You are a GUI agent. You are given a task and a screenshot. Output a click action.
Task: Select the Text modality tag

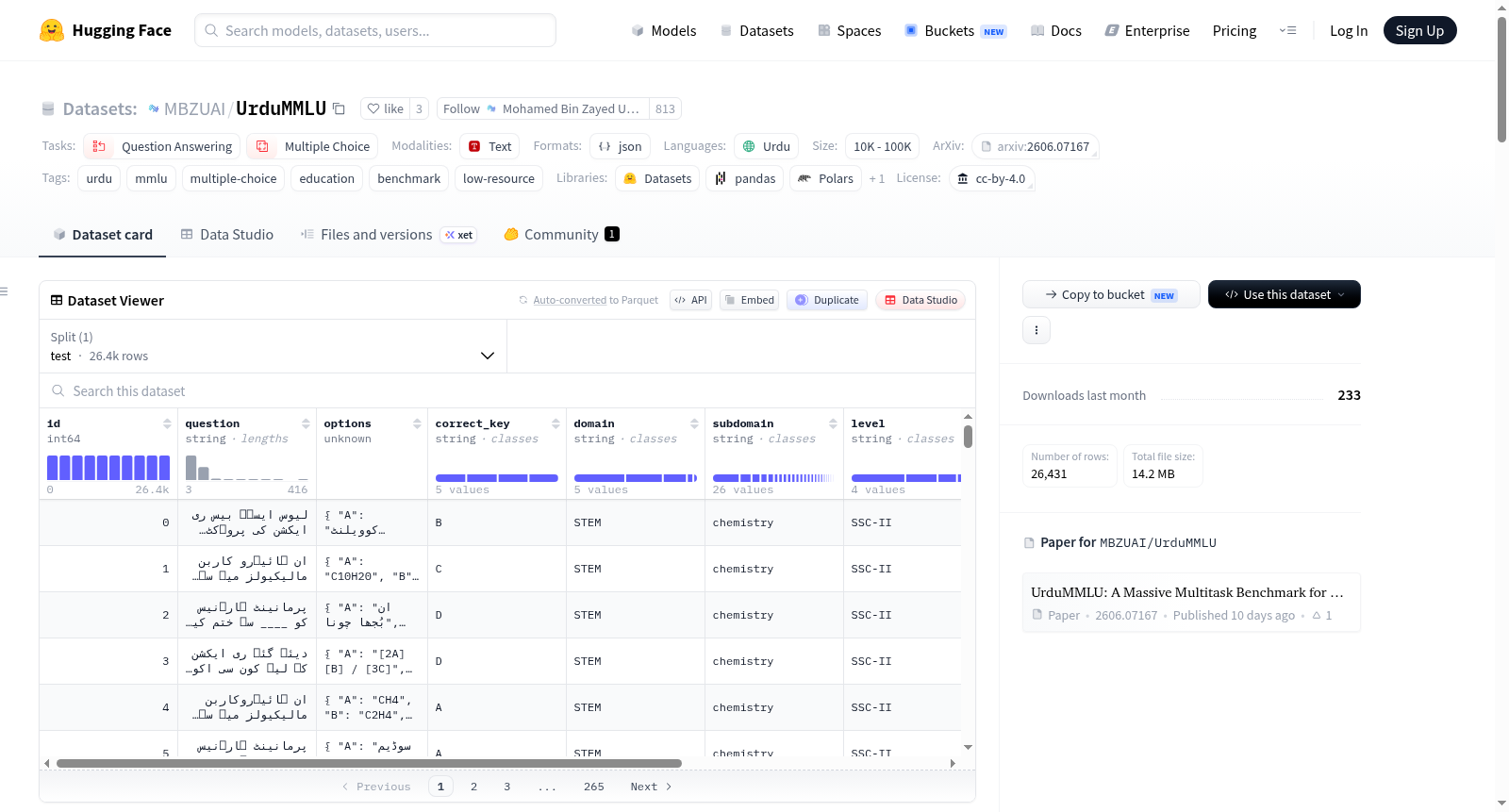click(489, 146)
